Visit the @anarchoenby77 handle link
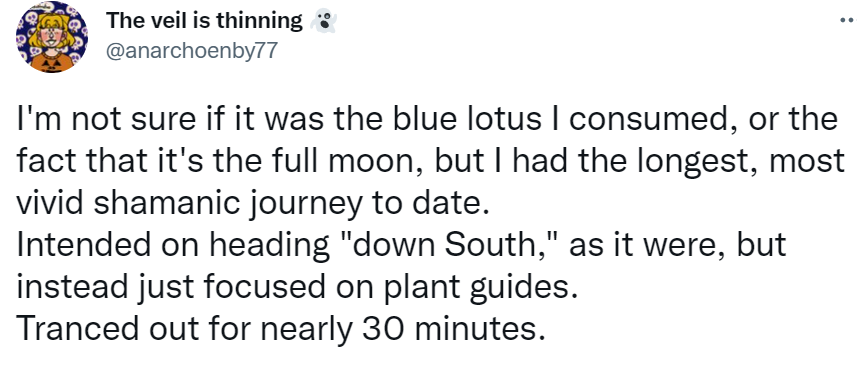This screenshot has width=857, height=372. click(192, 51)
